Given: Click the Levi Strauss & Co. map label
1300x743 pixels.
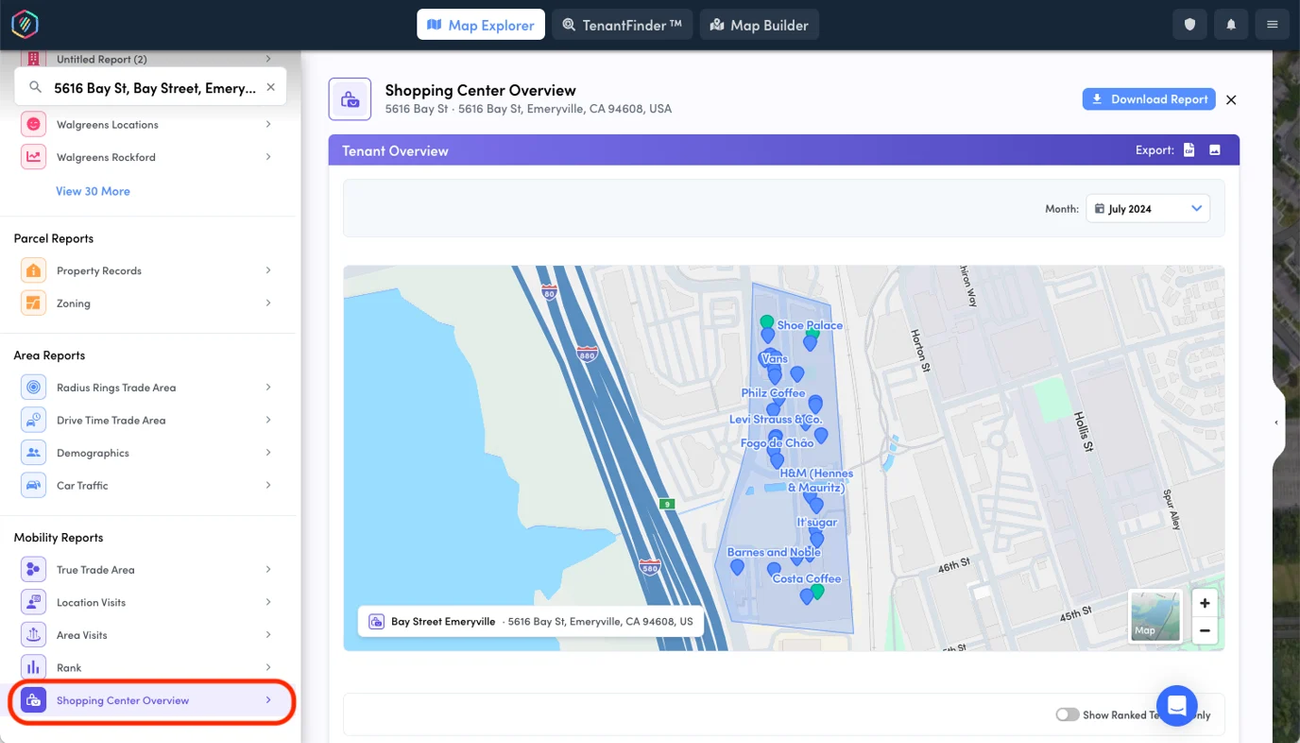Looking at the screenshot, I should [775, 420].
